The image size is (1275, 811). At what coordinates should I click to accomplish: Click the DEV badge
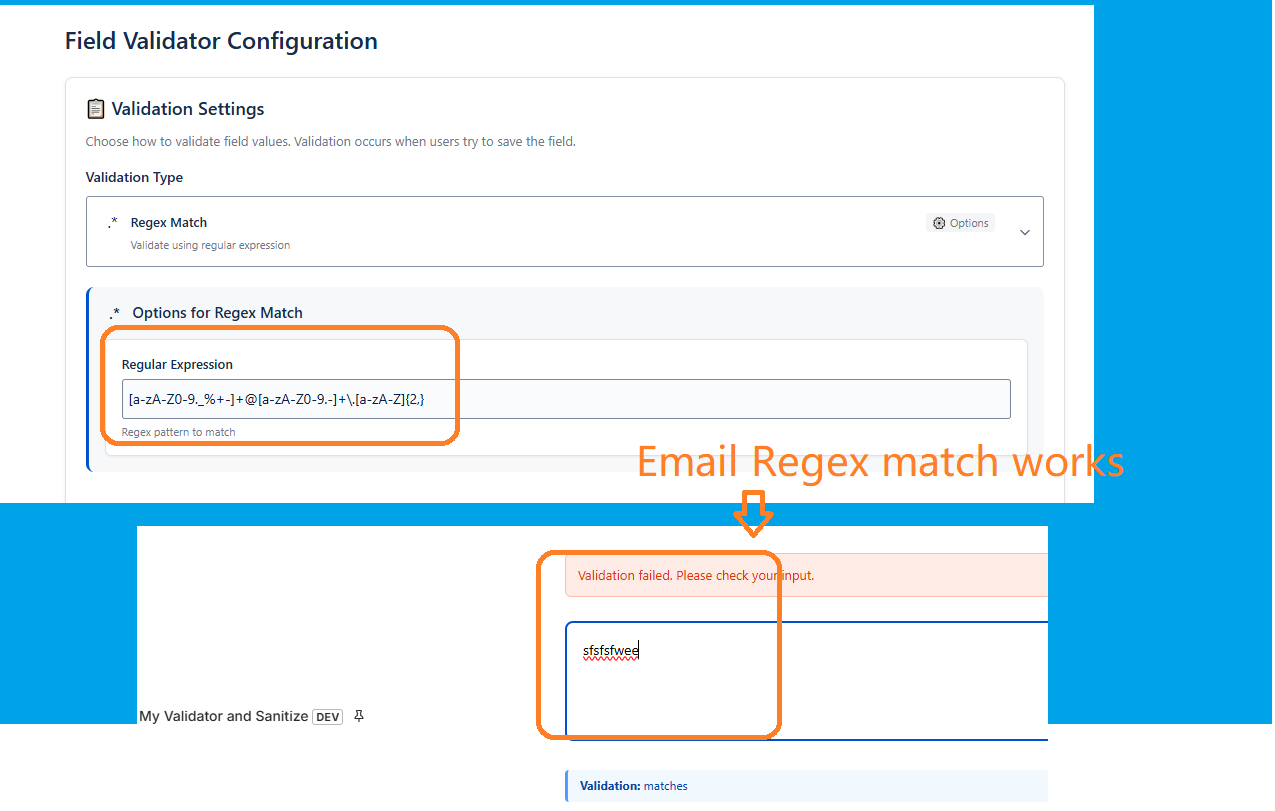328,717
